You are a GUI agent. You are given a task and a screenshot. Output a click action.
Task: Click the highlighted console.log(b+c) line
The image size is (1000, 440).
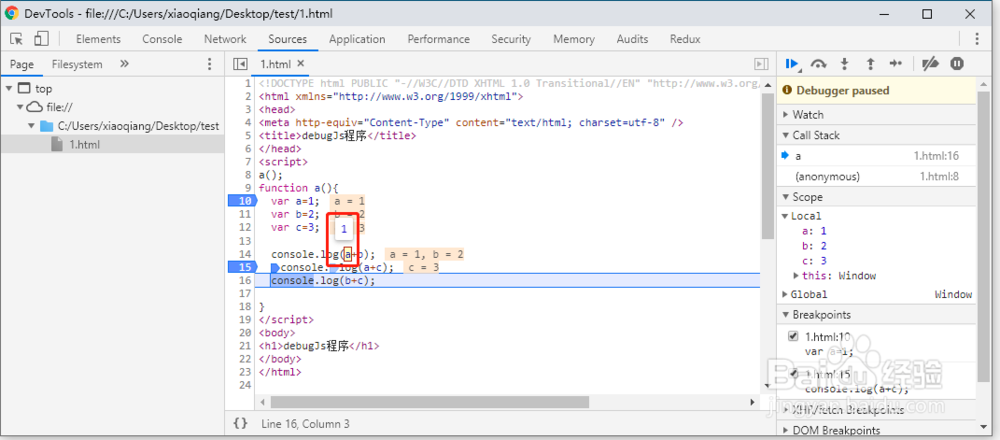(x=507, y=280)
